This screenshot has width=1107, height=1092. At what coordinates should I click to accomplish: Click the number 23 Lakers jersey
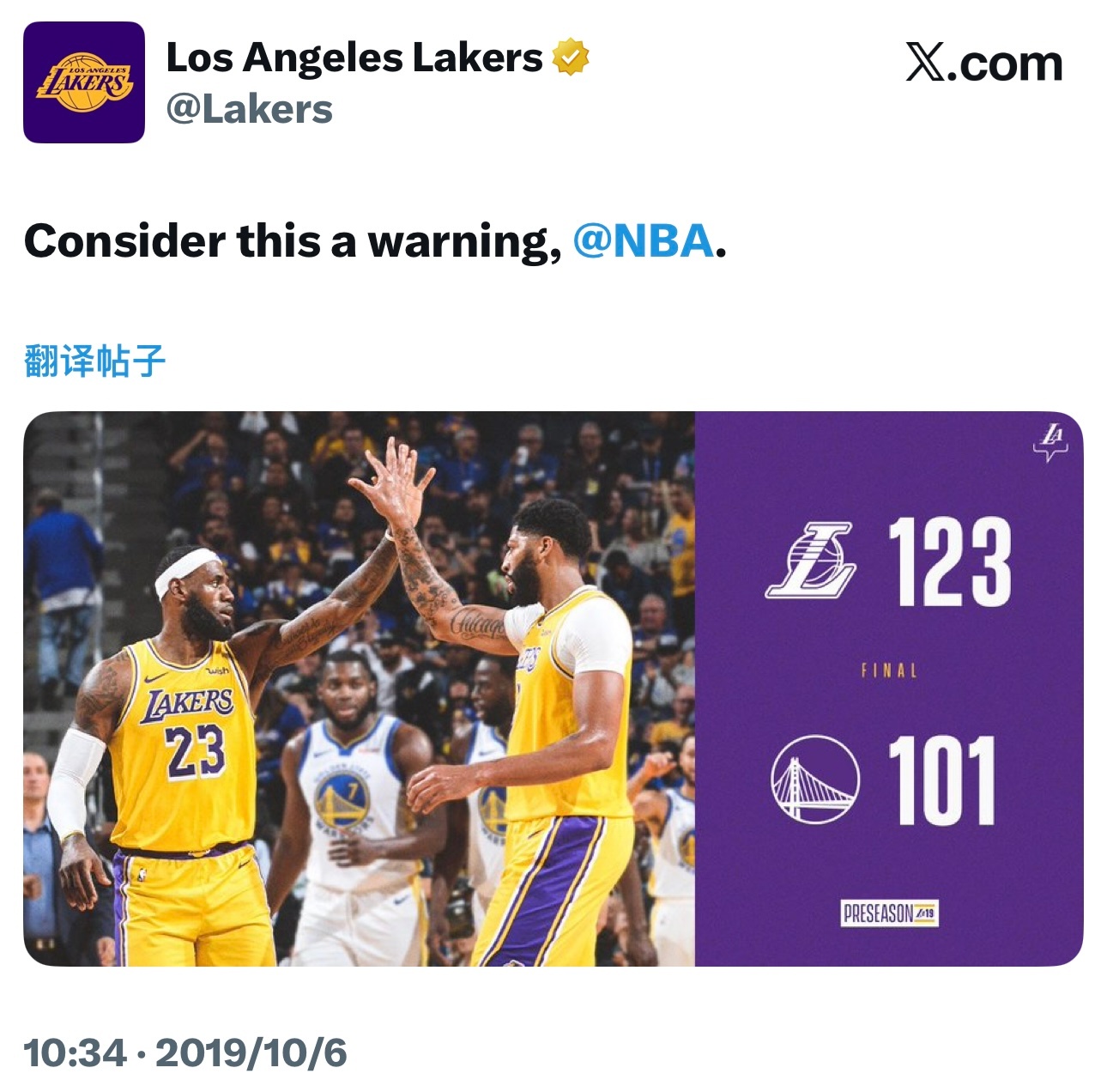pyautogui.click(x=184, y=740)
